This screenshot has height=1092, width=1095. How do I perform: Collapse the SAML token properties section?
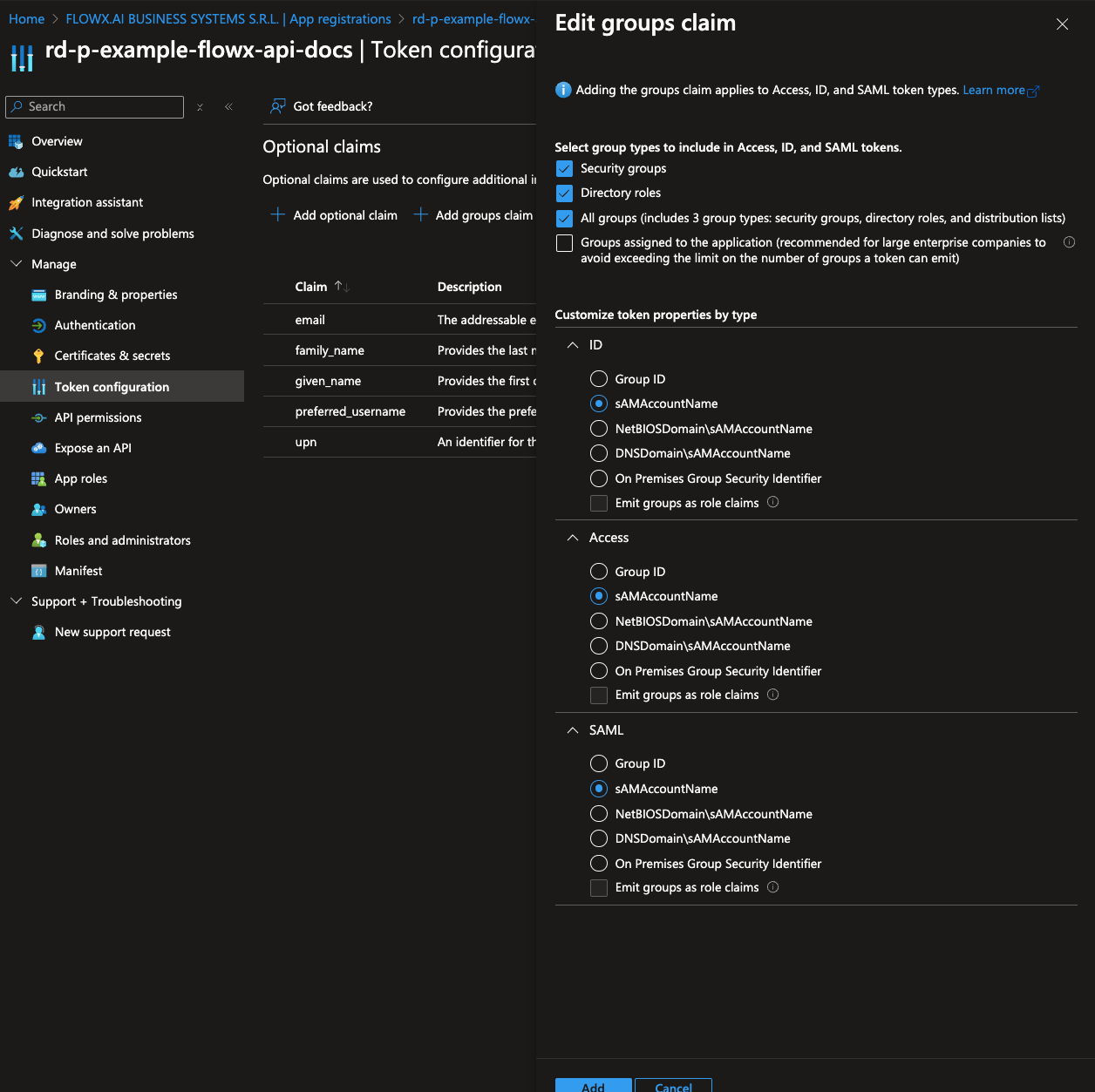[x=572, y=730]
